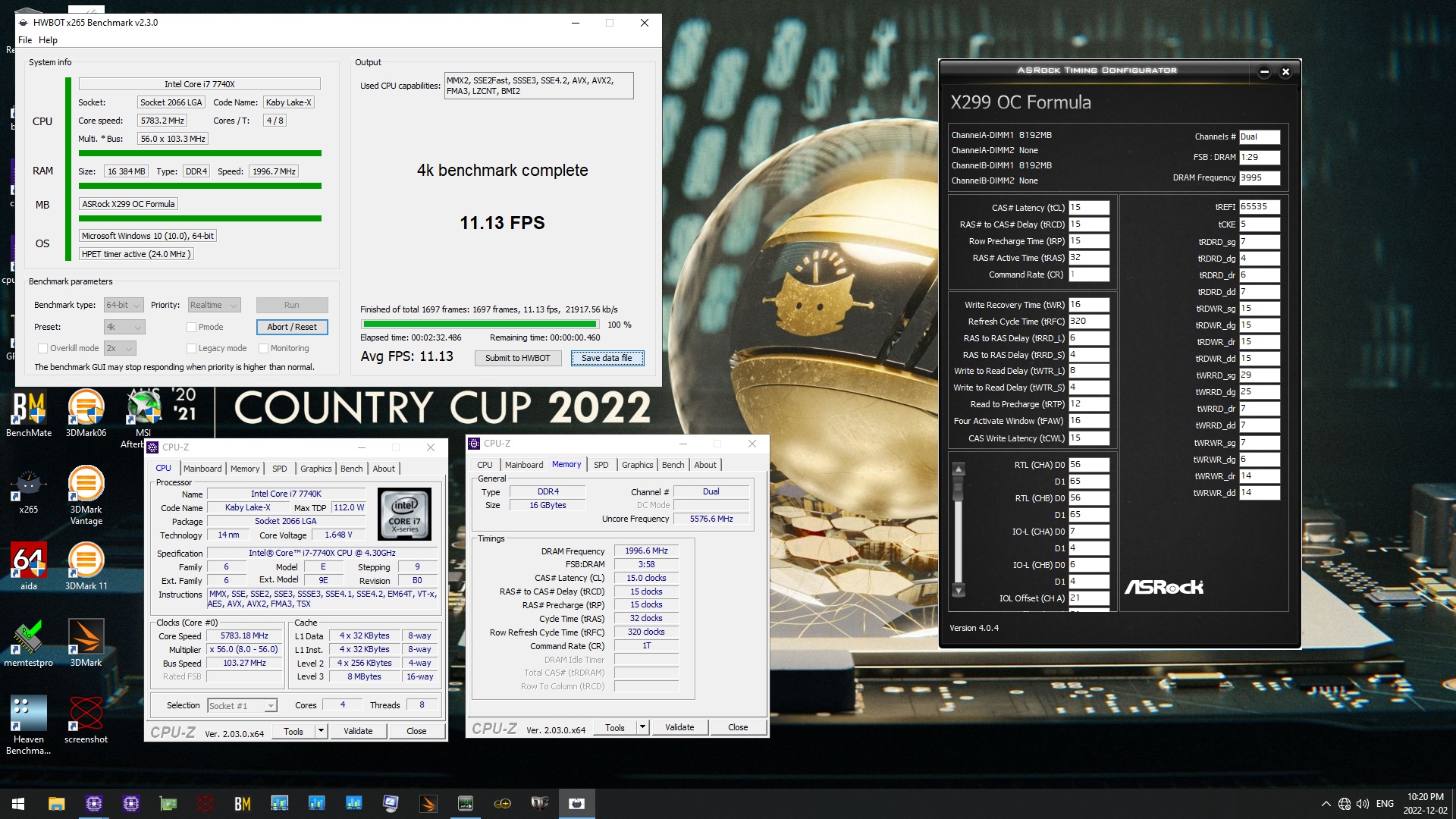Click Close in the right CPU-Z window
This screenshot has width=1456, height=819.
coord(738,727)
